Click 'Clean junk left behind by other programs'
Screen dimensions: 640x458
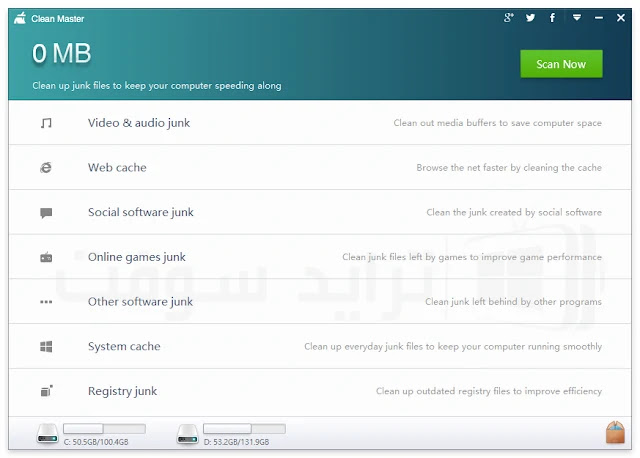click(513, 302)
